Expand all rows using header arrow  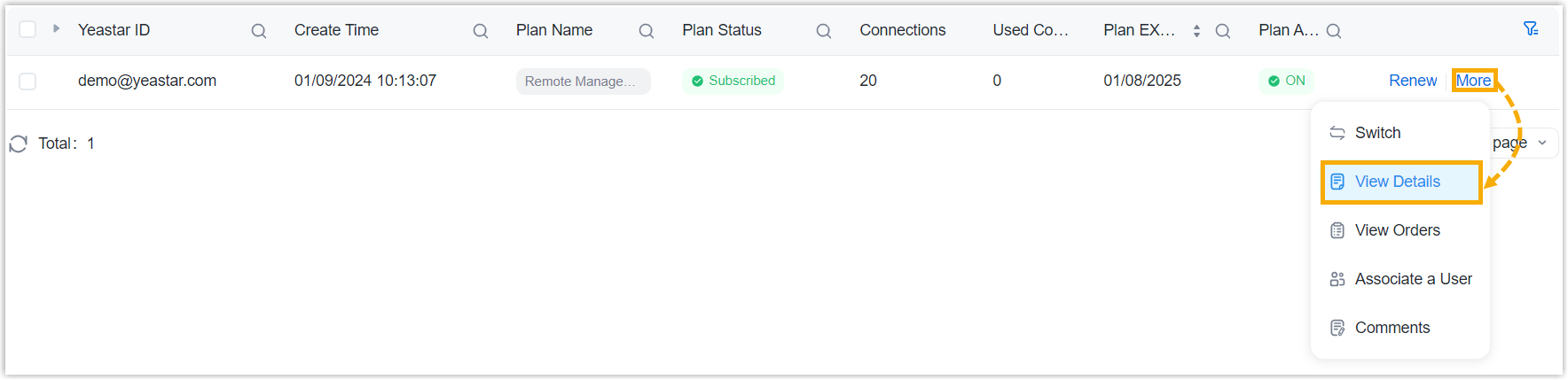(56, 29)
